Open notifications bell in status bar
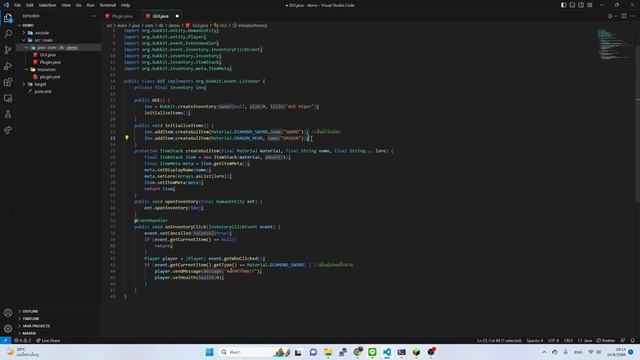The width and height of the screenshot is (640, 360). pyautogui.click(x=633, y=340)
